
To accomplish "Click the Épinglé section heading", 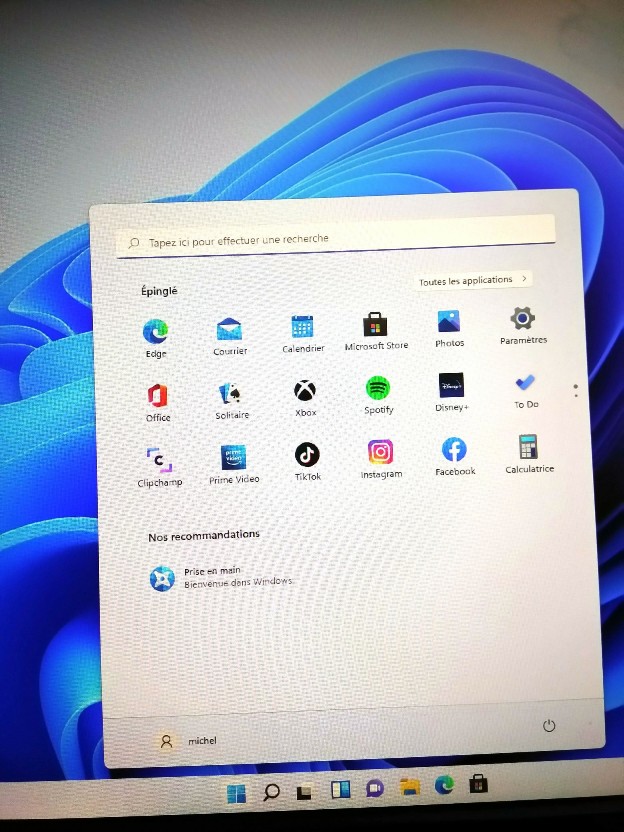I will click(159, 291).
